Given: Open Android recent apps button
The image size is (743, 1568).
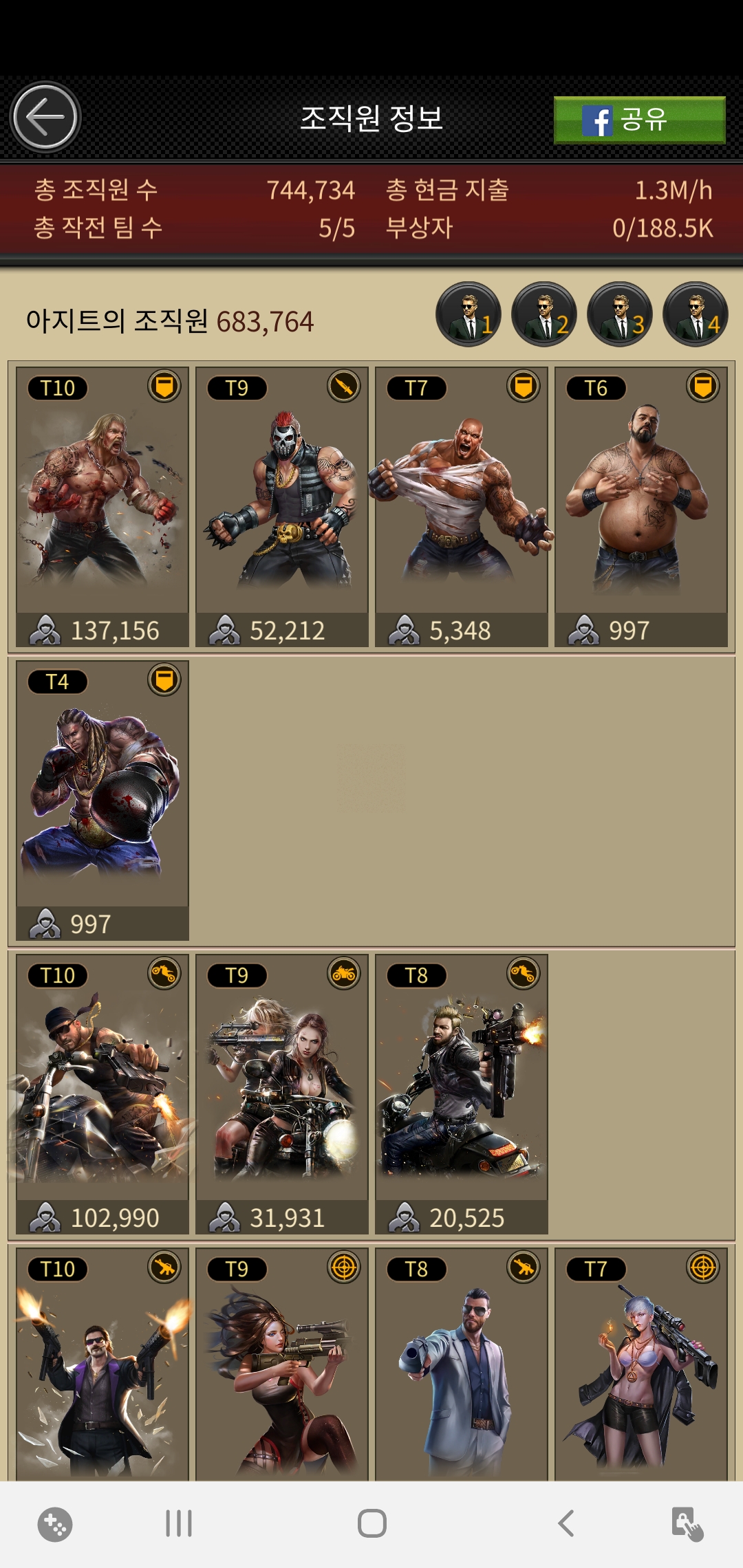Looking at the screenshot, I should tap(179, 1523).
